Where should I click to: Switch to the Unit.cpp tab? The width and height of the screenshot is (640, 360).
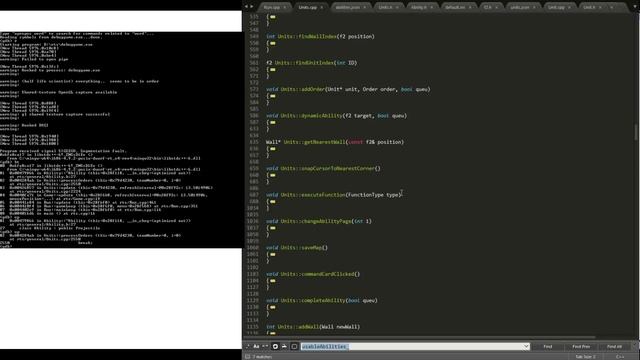coord(556,7)
